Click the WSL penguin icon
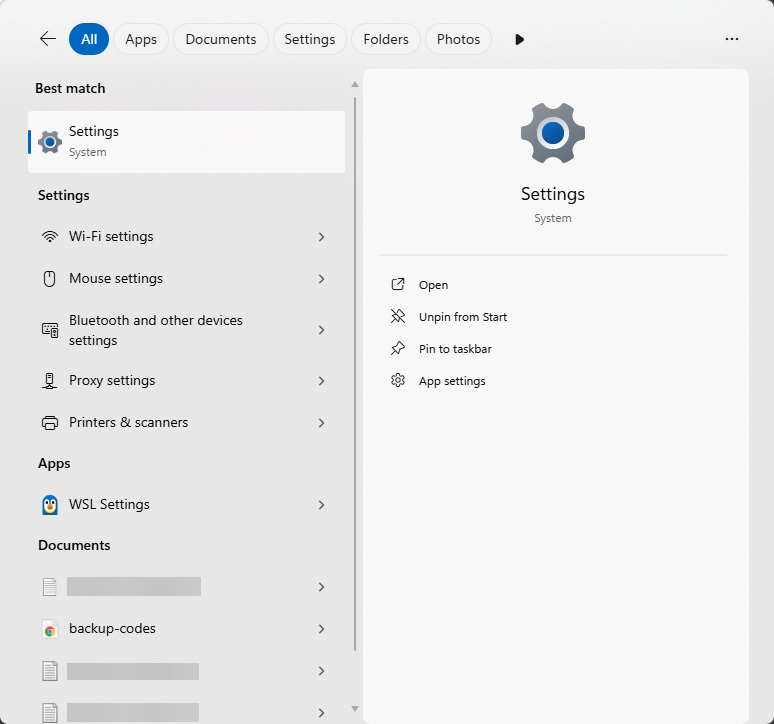Viewport: 774px width, 724px height. 50,505
